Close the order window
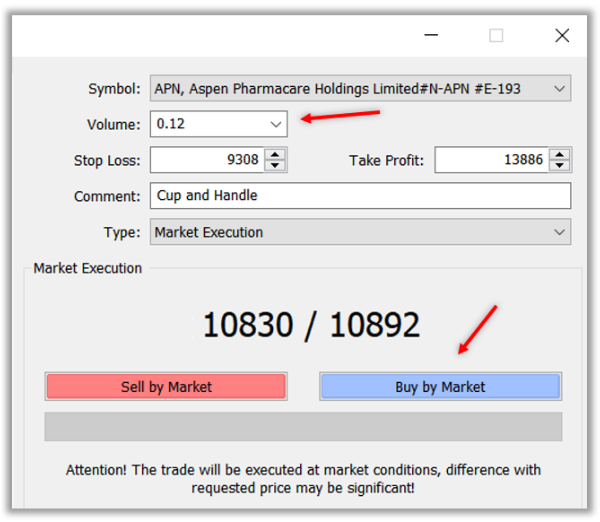The height and width of the screenshot is (522, 600). [x=562, y=36]
